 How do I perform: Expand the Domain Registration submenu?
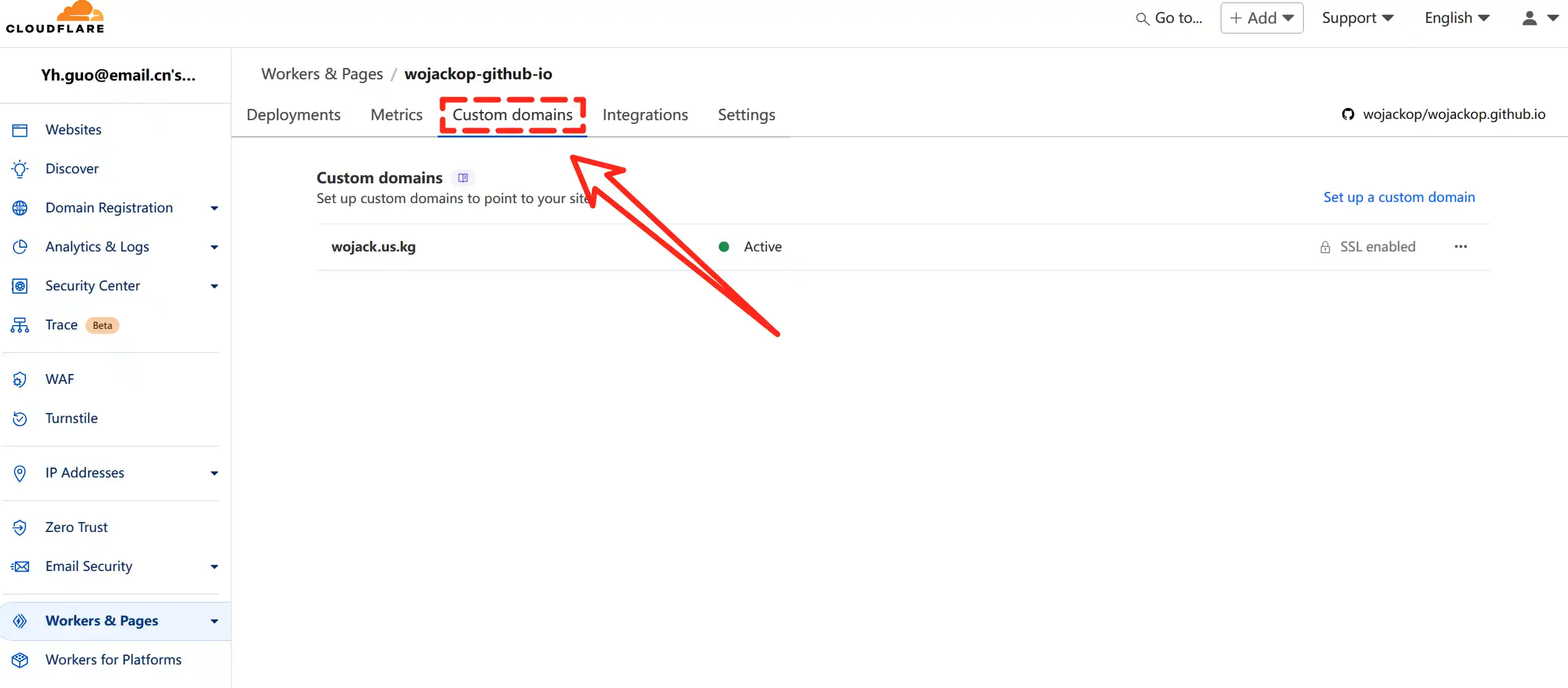click(214, 208)
